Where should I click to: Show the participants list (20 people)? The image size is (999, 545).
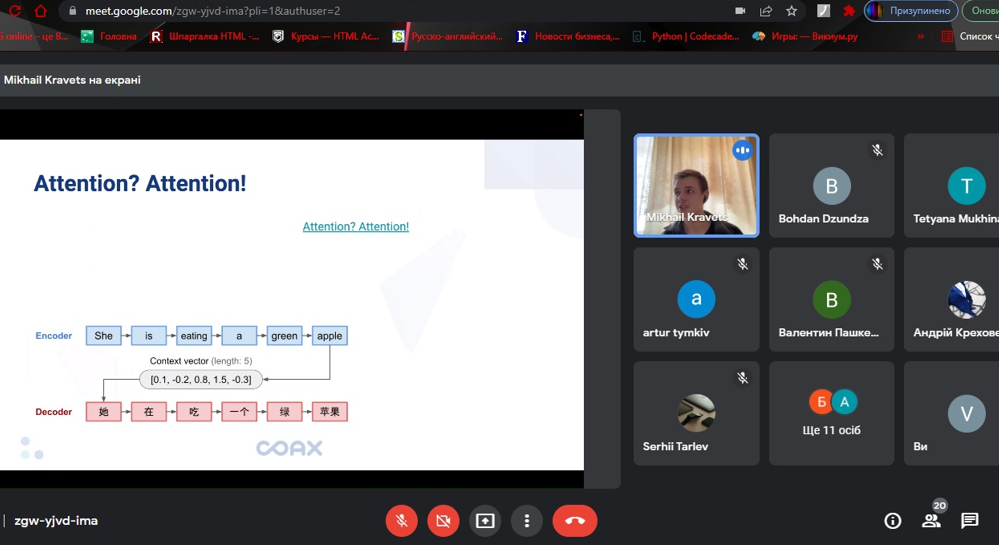click(x=931, y=521)
